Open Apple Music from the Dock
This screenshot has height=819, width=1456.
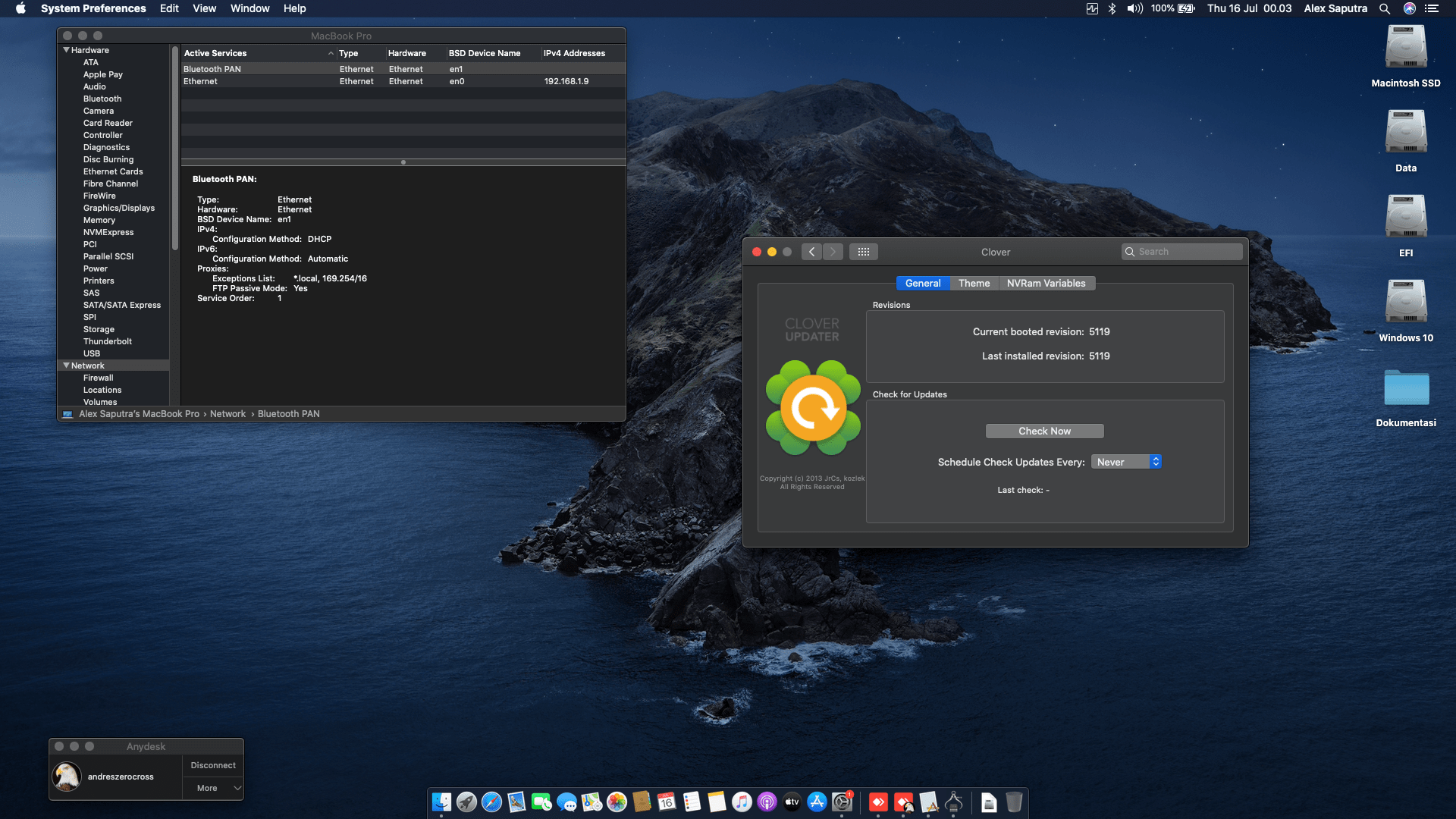pyautogui.click(x=741, y=802)
